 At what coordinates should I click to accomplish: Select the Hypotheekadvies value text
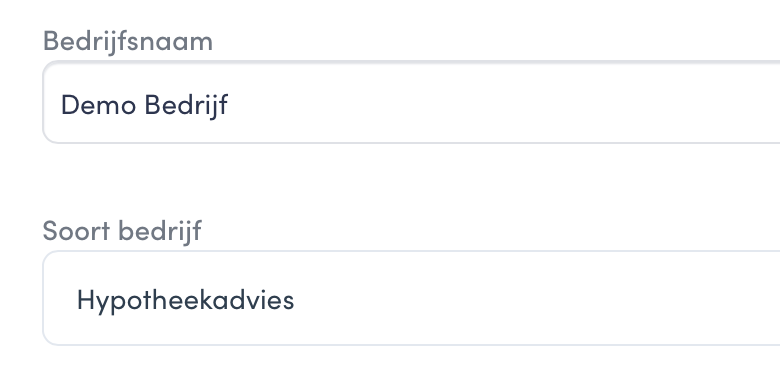click(x=186, y=300)
